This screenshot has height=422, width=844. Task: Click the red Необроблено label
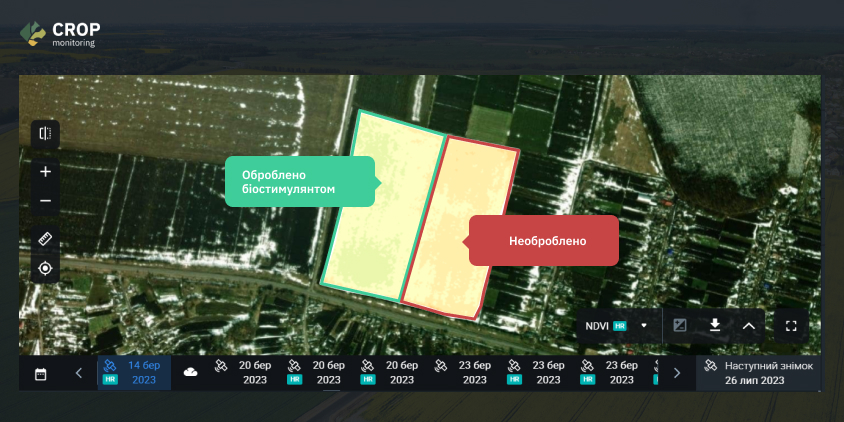[x=545, y=241]
